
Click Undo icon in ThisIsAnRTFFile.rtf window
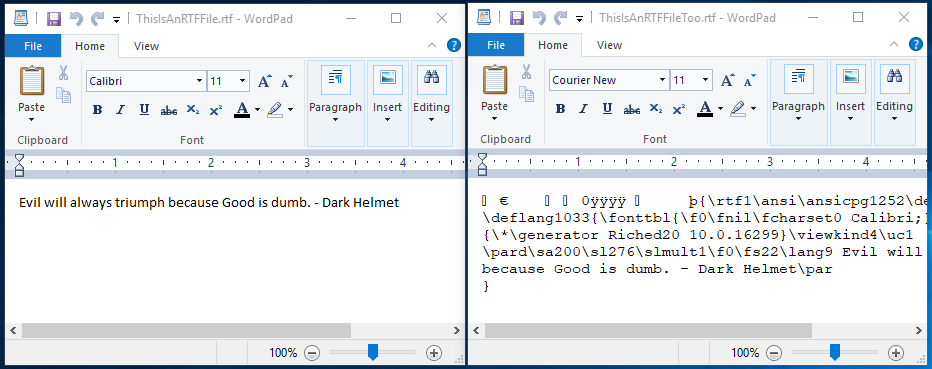(x=76, y=18)
